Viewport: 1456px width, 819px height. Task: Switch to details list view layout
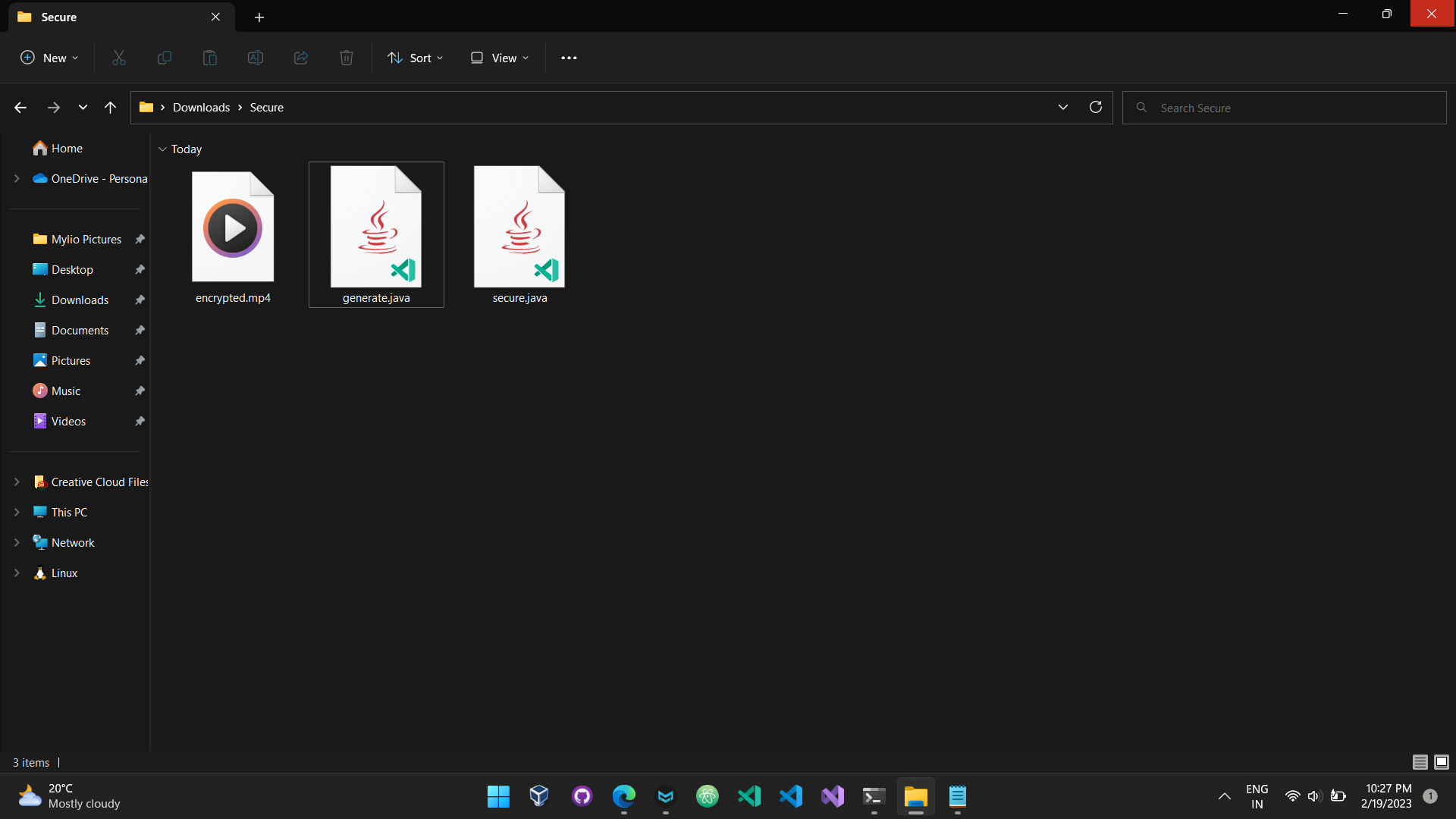[1420, 762]
